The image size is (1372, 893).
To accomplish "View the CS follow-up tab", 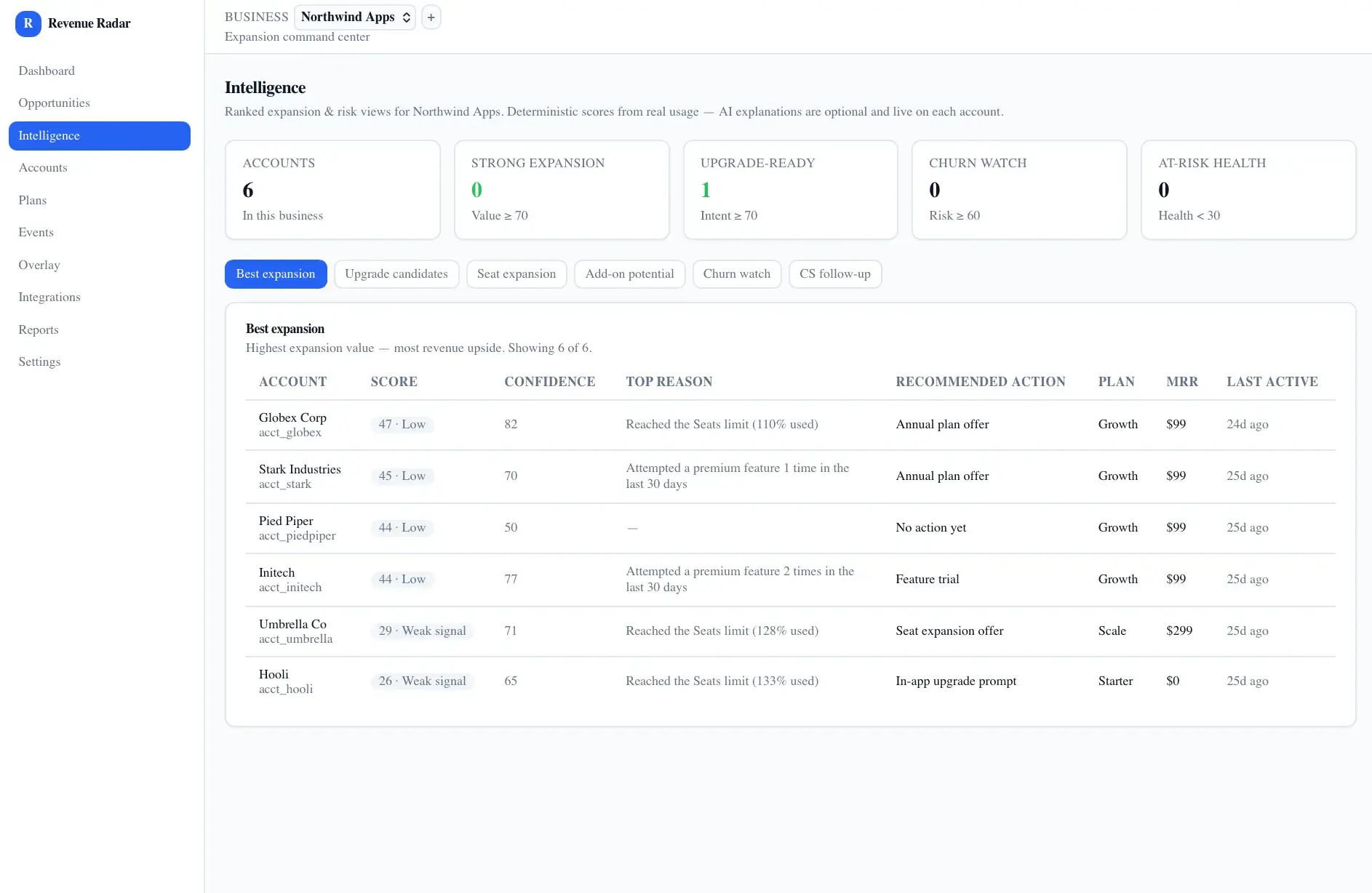I will 835,274.
